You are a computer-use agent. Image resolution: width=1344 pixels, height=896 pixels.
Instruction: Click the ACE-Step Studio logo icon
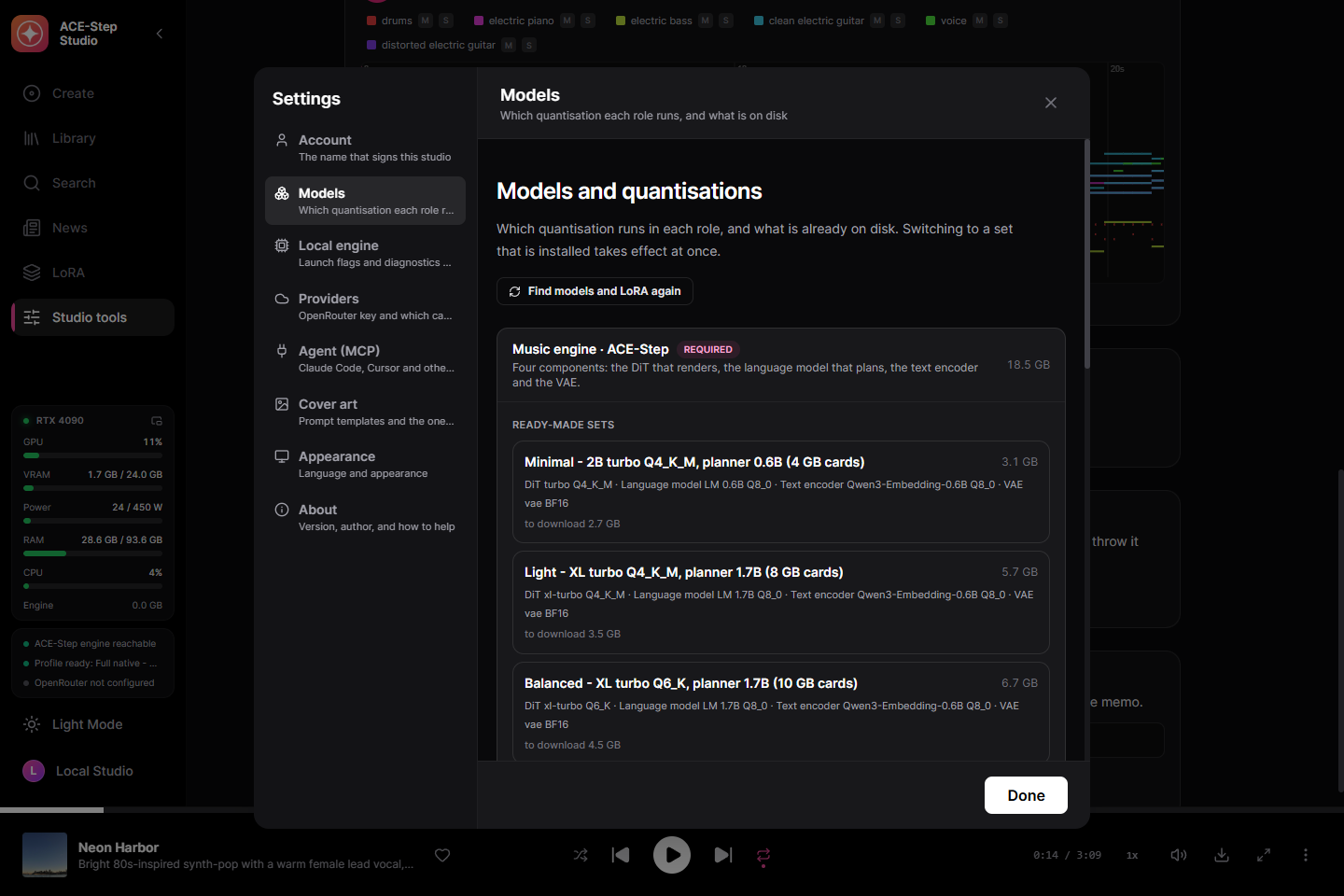(x=30, y=34)
